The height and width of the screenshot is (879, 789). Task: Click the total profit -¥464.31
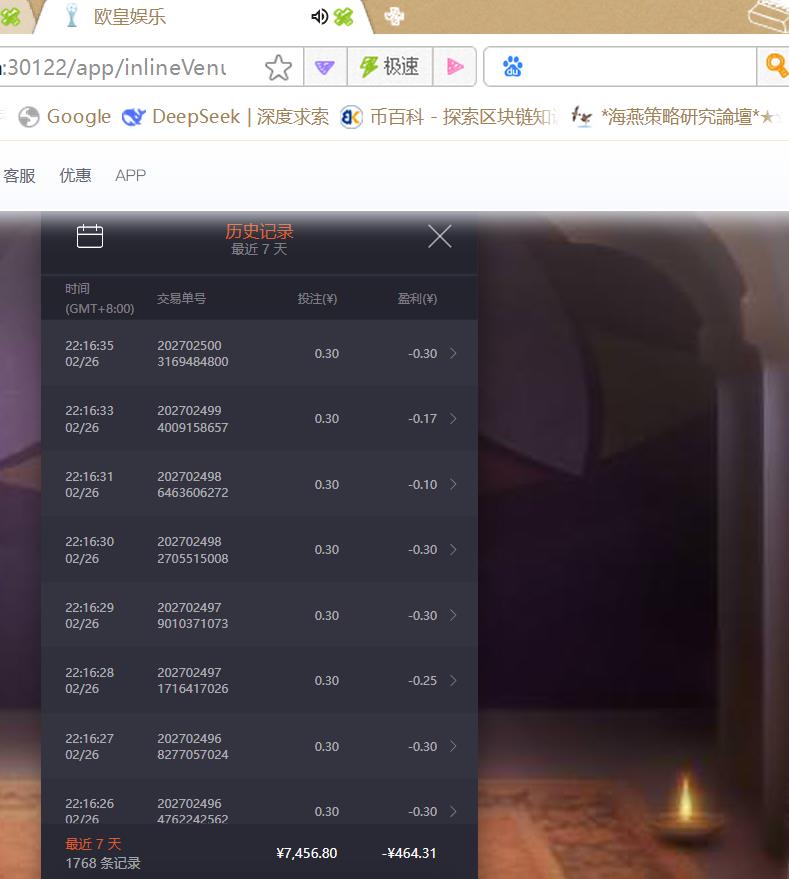[x=409, y=853]
